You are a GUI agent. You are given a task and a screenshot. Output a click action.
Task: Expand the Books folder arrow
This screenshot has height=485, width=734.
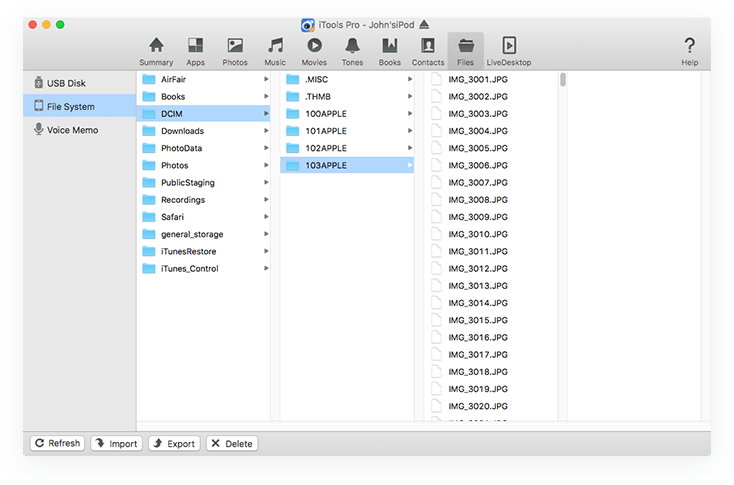266,97
